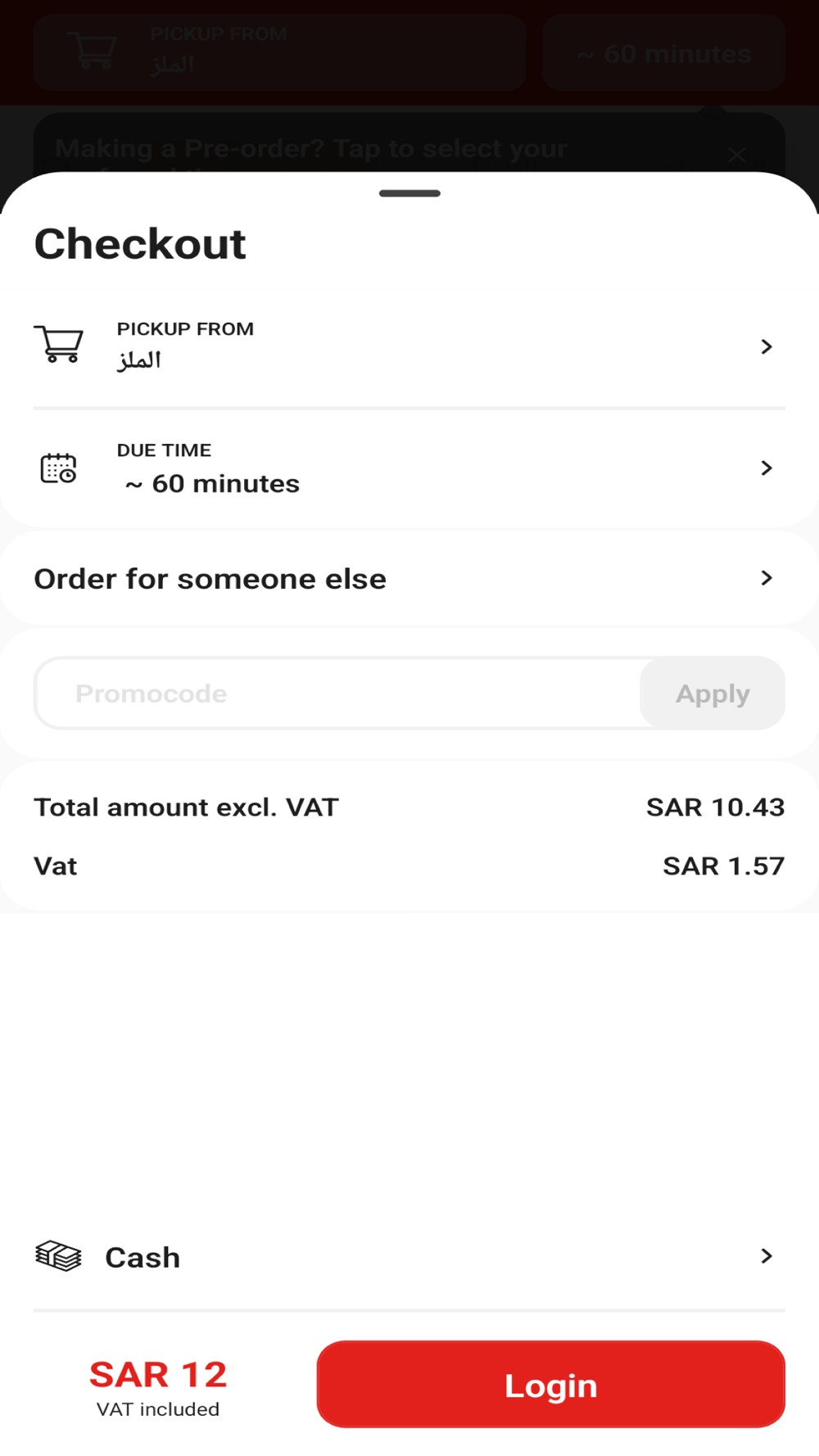Grab the sheet drag handle at top
This screenshot has height=1456, width=819.
[409, 193]
